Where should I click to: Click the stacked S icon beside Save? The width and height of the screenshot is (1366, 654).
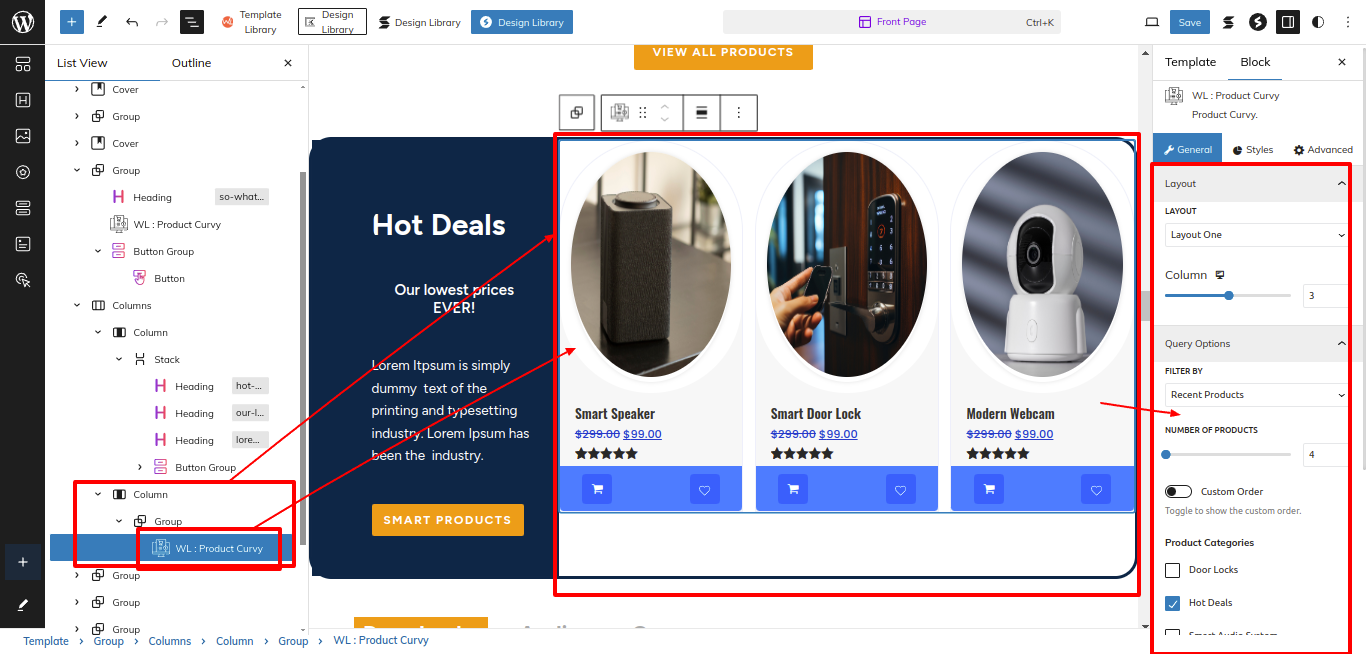(x=1228, y=22)
